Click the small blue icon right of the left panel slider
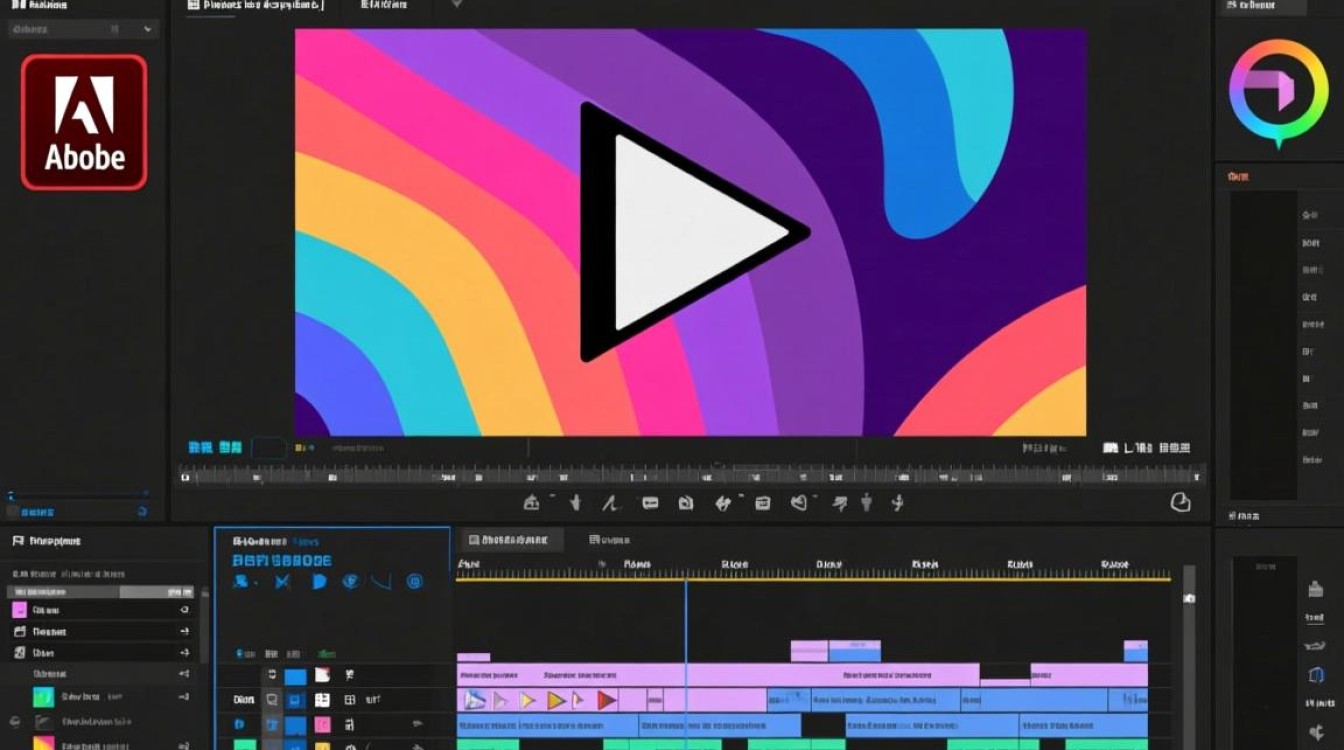 point(142,511)
